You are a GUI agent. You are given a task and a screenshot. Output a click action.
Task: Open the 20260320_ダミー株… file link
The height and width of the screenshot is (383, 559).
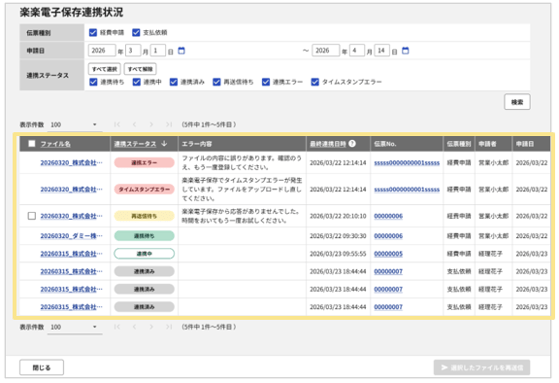pyautogui.click(x=71, y=236)
